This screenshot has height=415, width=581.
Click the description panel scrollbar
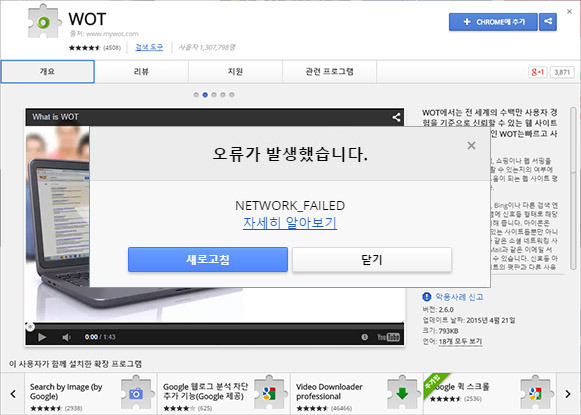[573, 189]
